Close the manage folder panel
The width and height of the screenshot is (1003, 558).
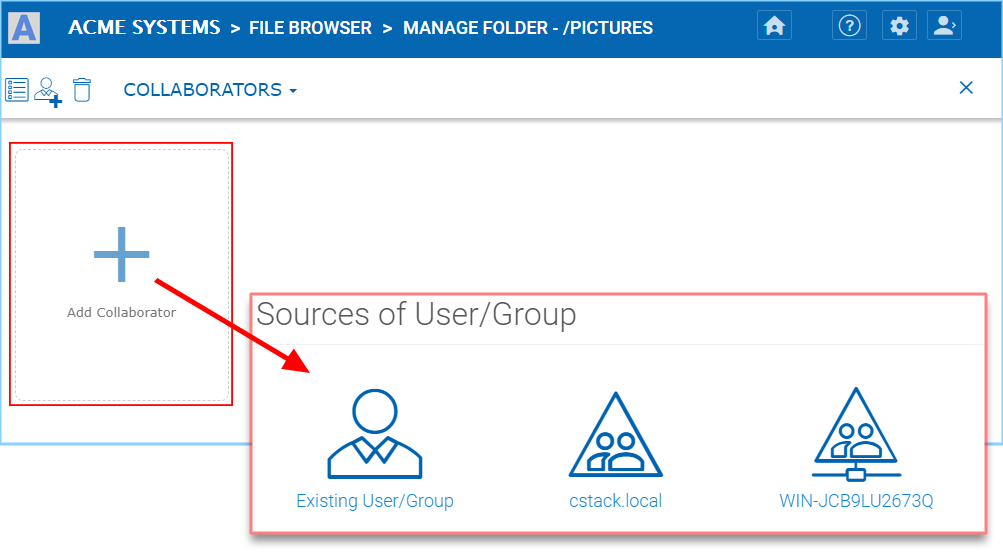[x=966, y=88]
